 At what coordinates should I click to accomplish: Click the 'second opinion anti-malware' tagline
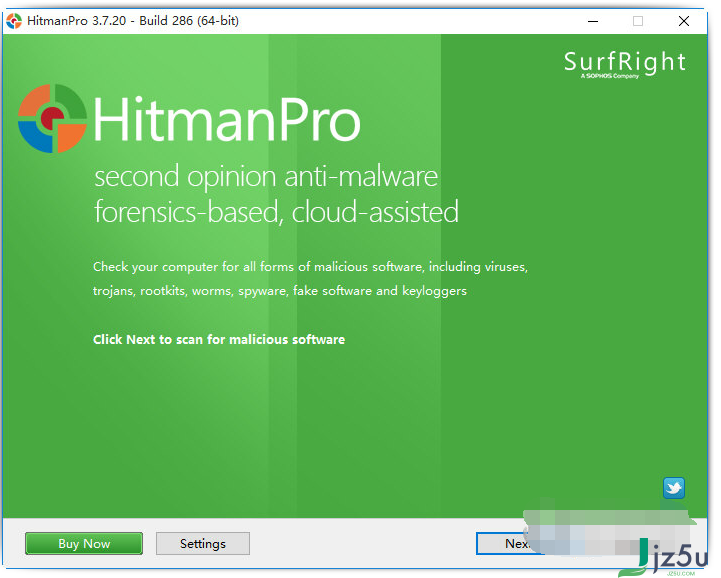coord(266,177)
